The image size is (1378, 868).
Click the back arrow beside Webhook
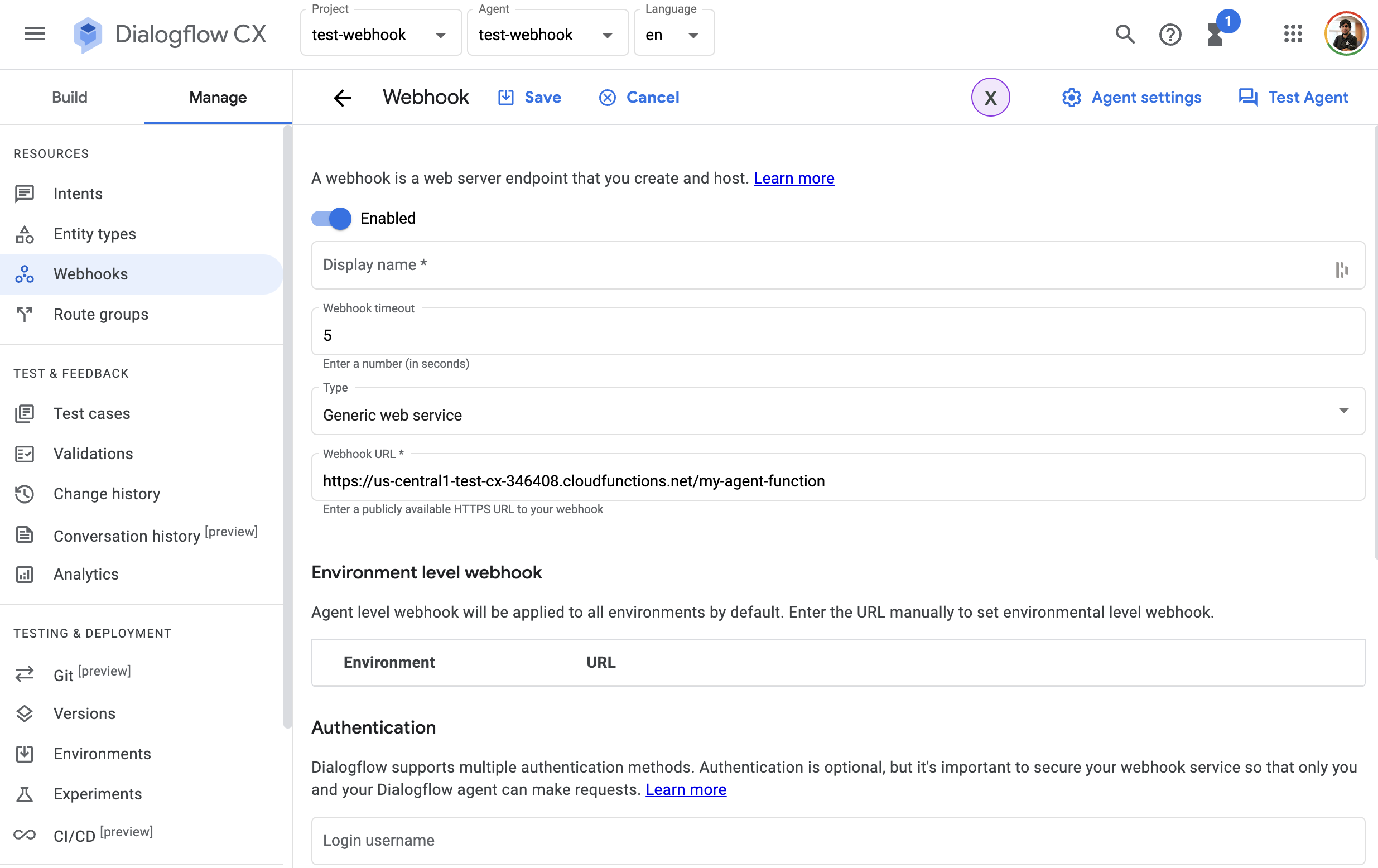coord(342,98)
